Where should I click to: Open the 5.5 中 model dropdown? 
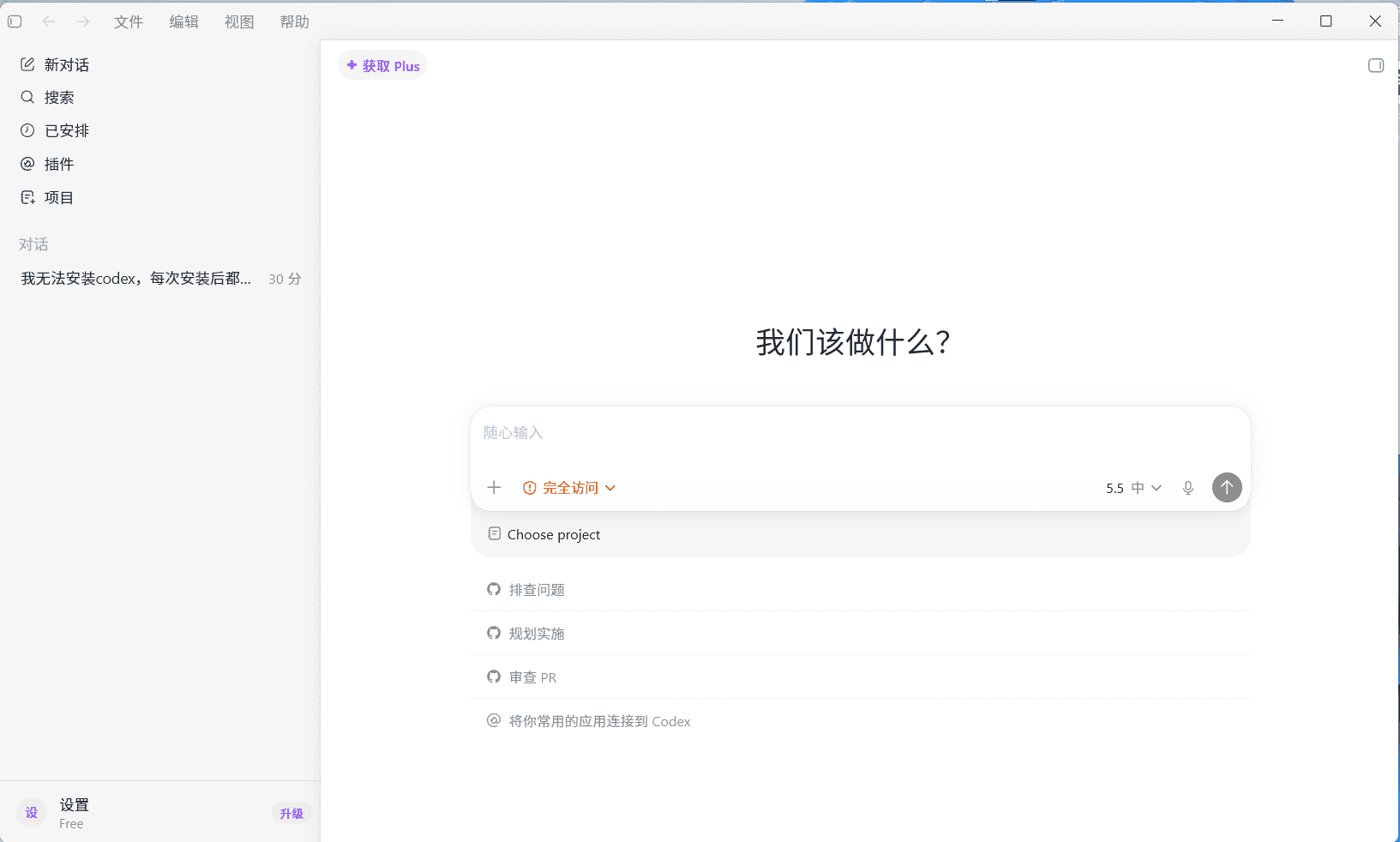tap(1133, 488)
